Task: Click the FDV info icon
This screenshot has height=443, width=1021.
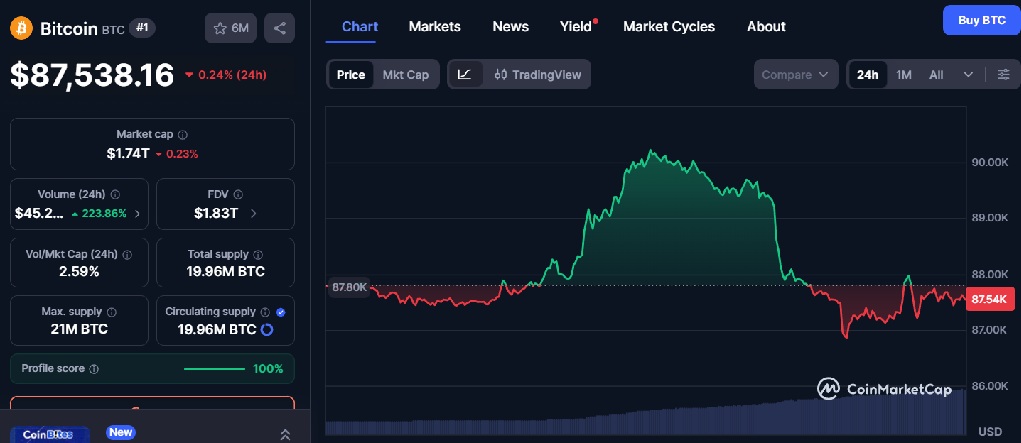Action: click(x=238, y=194)
